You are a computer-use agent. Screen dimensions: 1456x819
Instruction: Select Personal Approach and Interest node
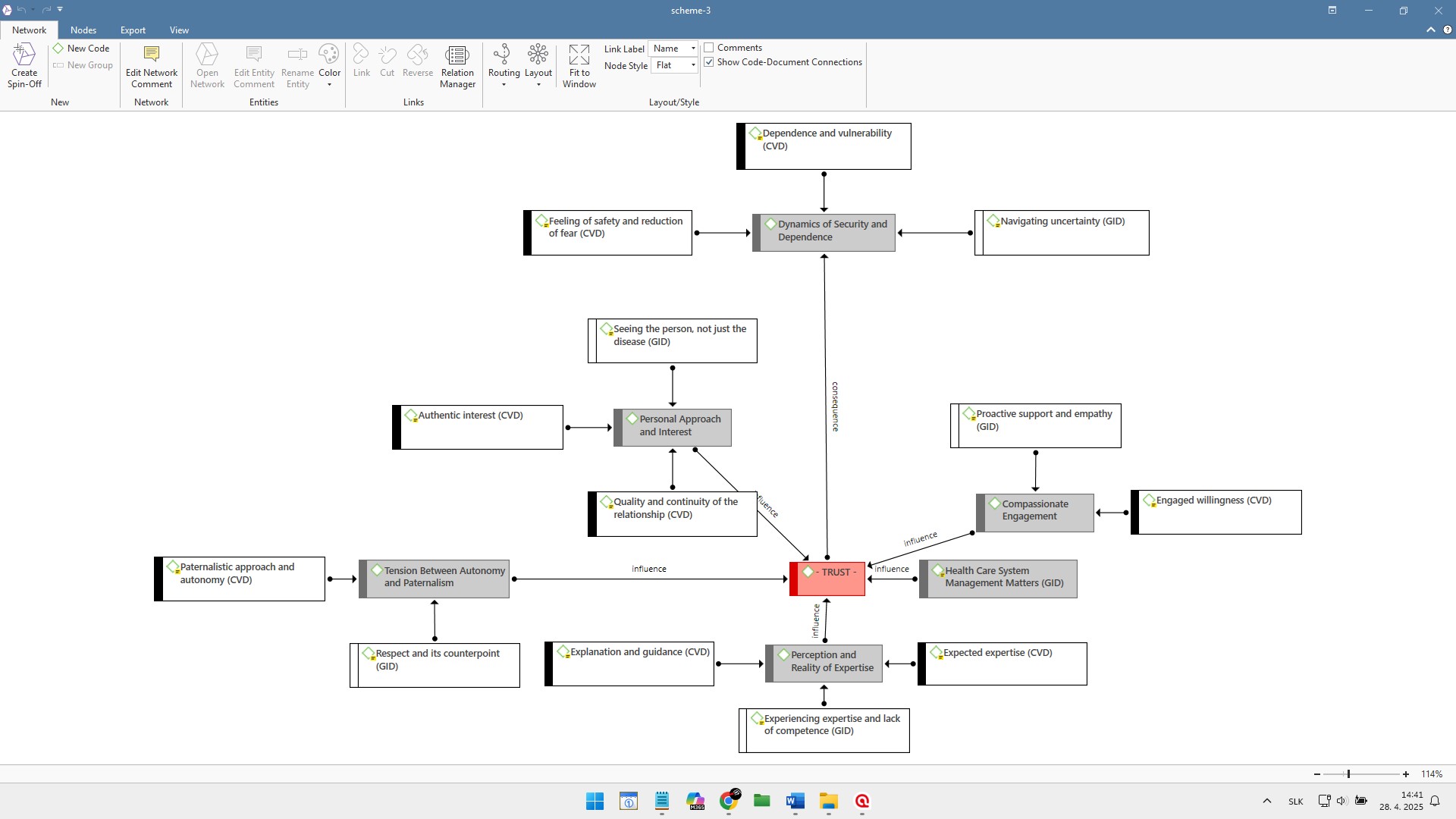tap(673, 428)
